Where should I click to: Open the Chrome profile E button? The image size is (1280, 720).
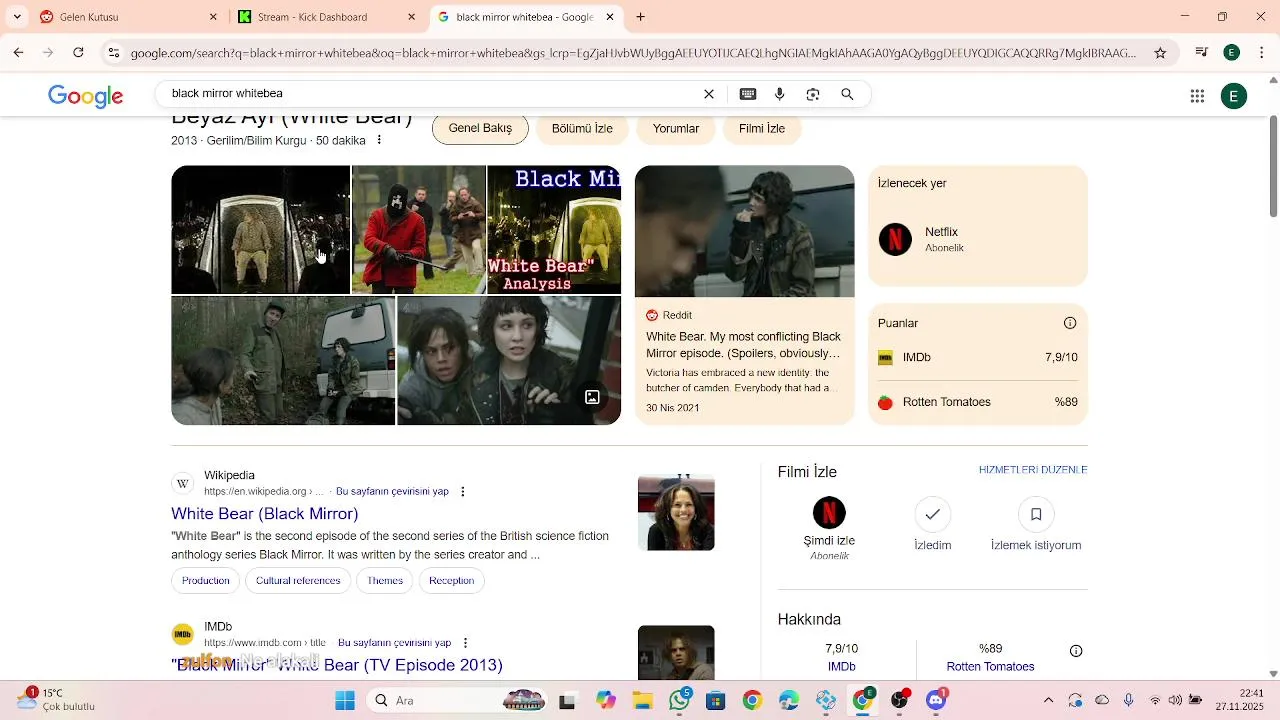(x=1232, y=53)
